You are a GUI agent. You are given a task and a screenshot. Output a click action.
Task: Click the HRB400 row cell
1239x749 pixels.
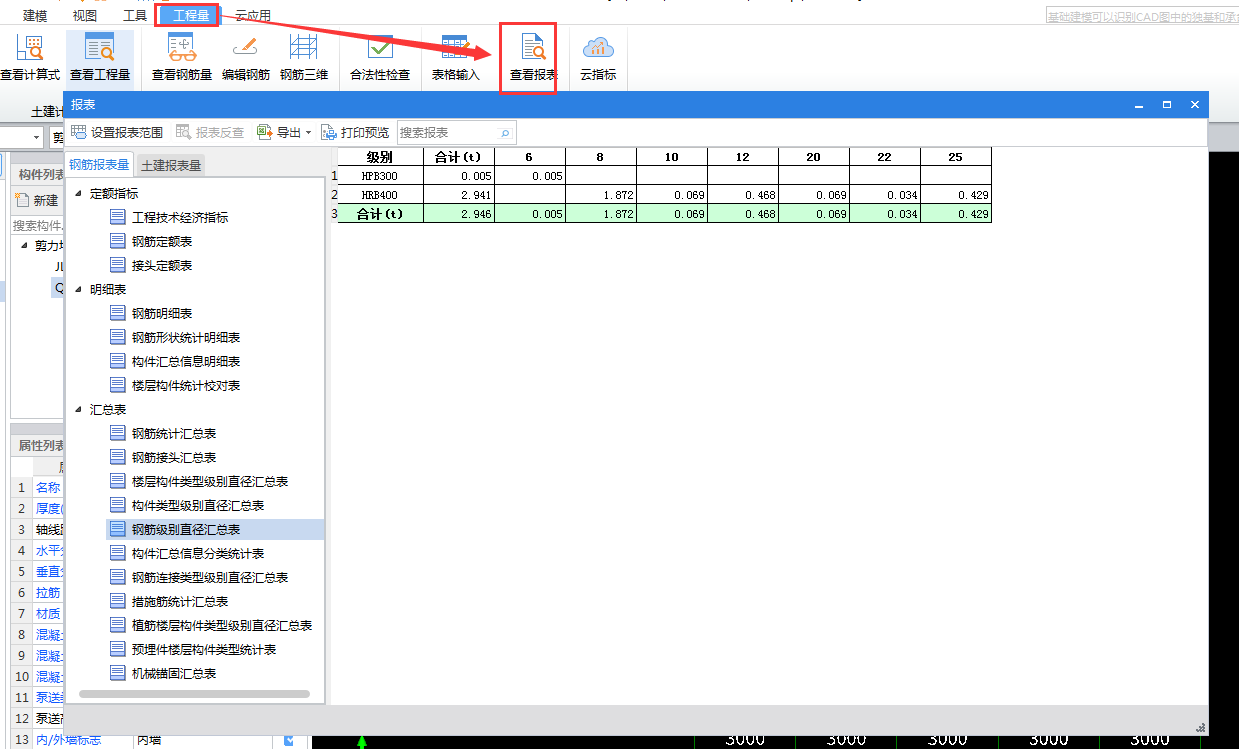380,194
